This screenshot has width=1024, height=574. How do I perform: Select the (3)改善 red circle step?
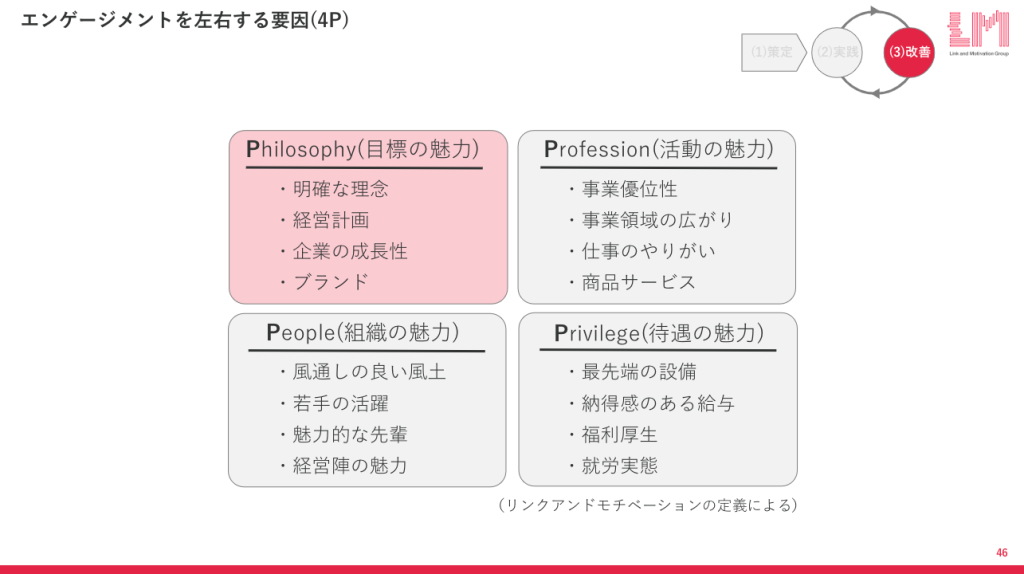908,52
